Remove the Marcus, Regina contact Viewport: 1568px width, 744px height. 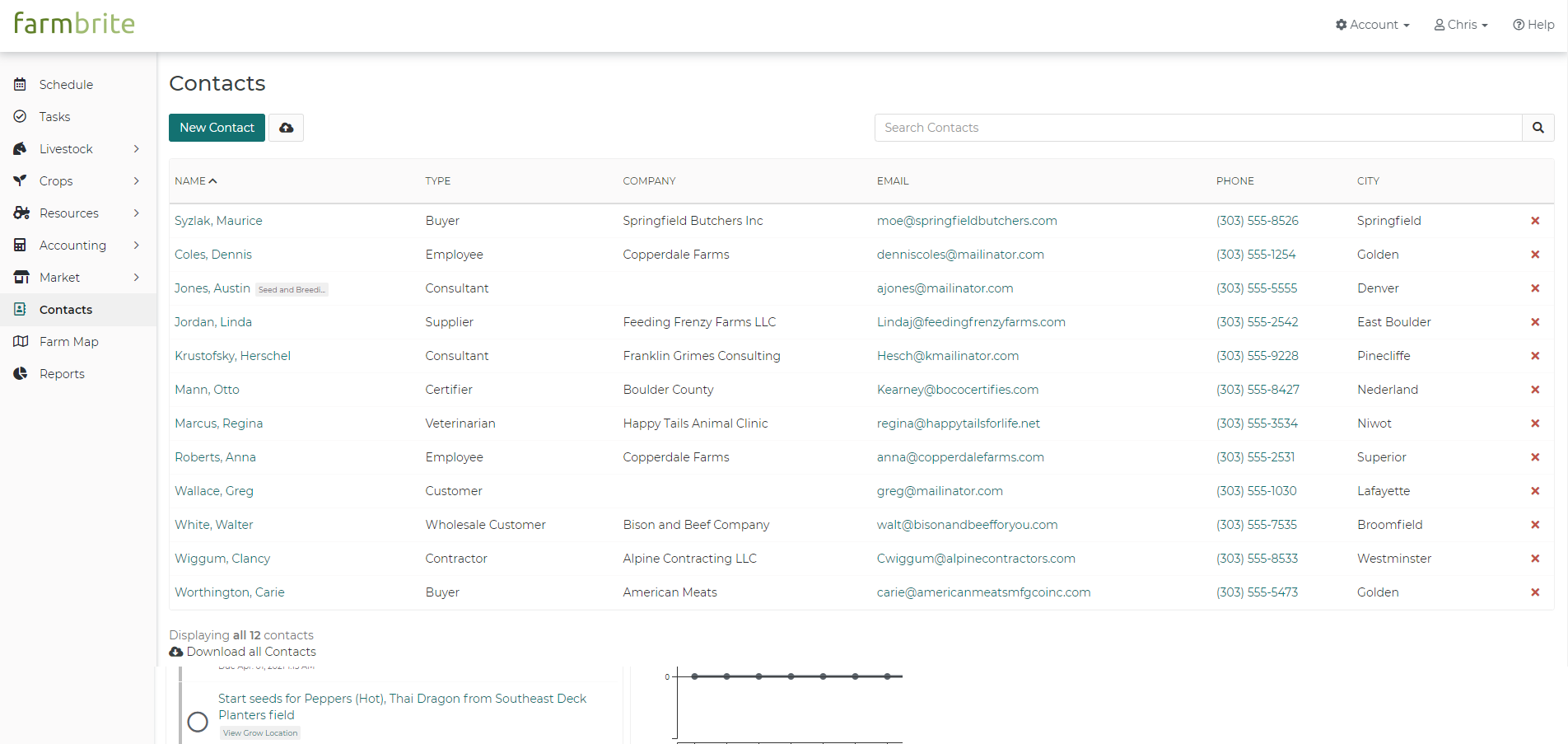click(x=1535, y=423)
